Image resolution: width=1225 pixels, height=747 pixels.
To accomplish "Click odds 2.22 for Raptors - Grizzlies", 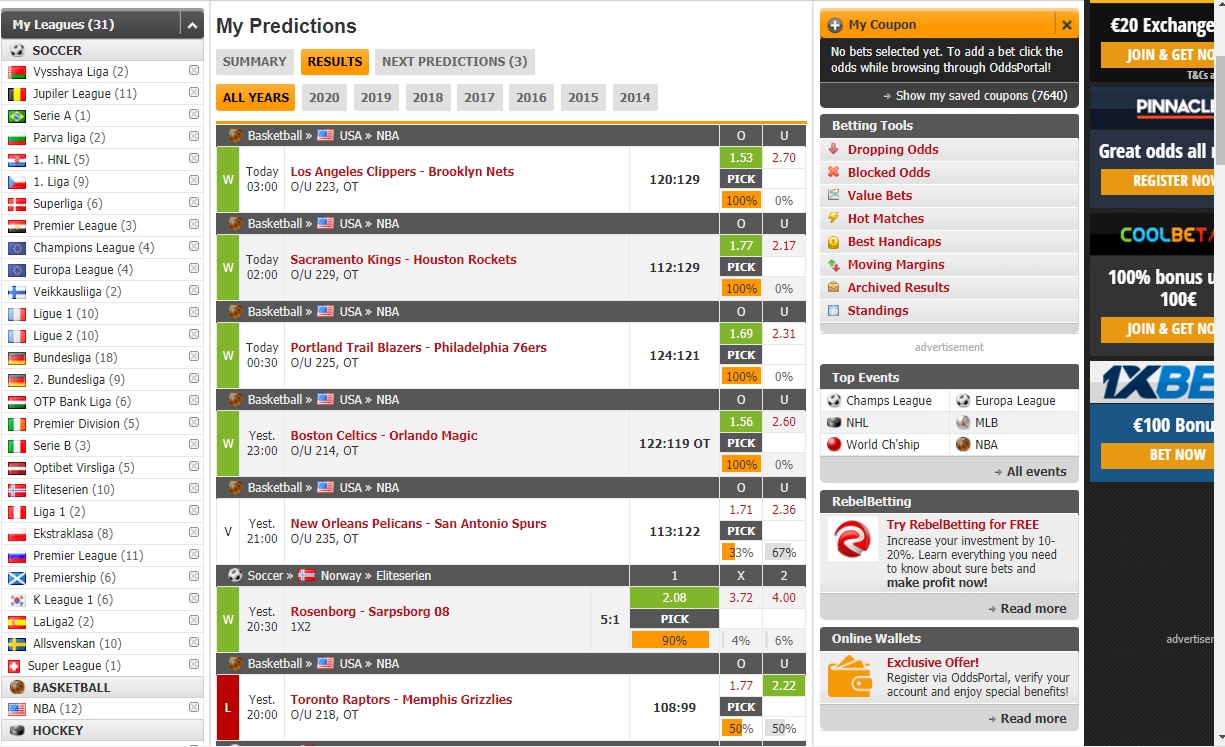I will [x=784, y=686].
